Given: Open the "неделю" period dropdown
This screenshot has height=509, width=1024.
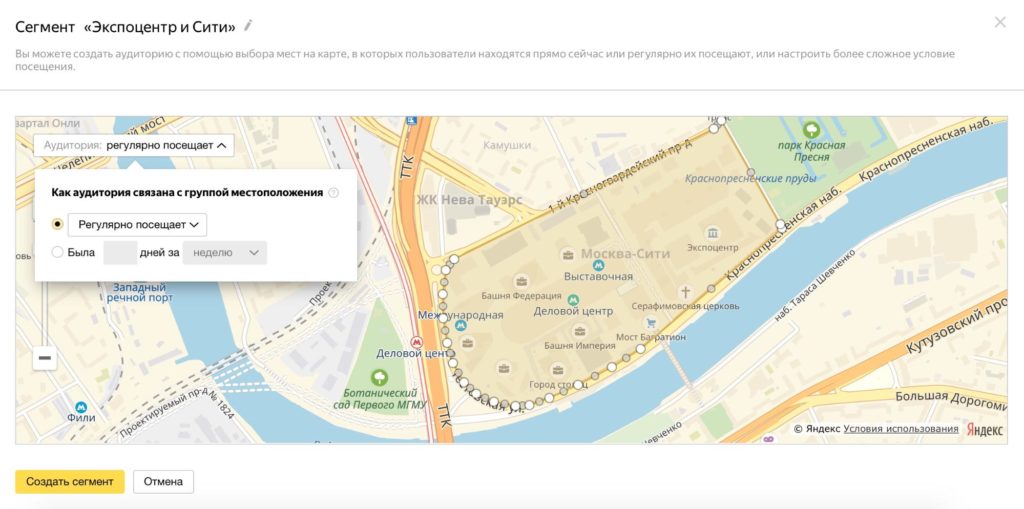Looking at the screenshot, I should [225, 253].
